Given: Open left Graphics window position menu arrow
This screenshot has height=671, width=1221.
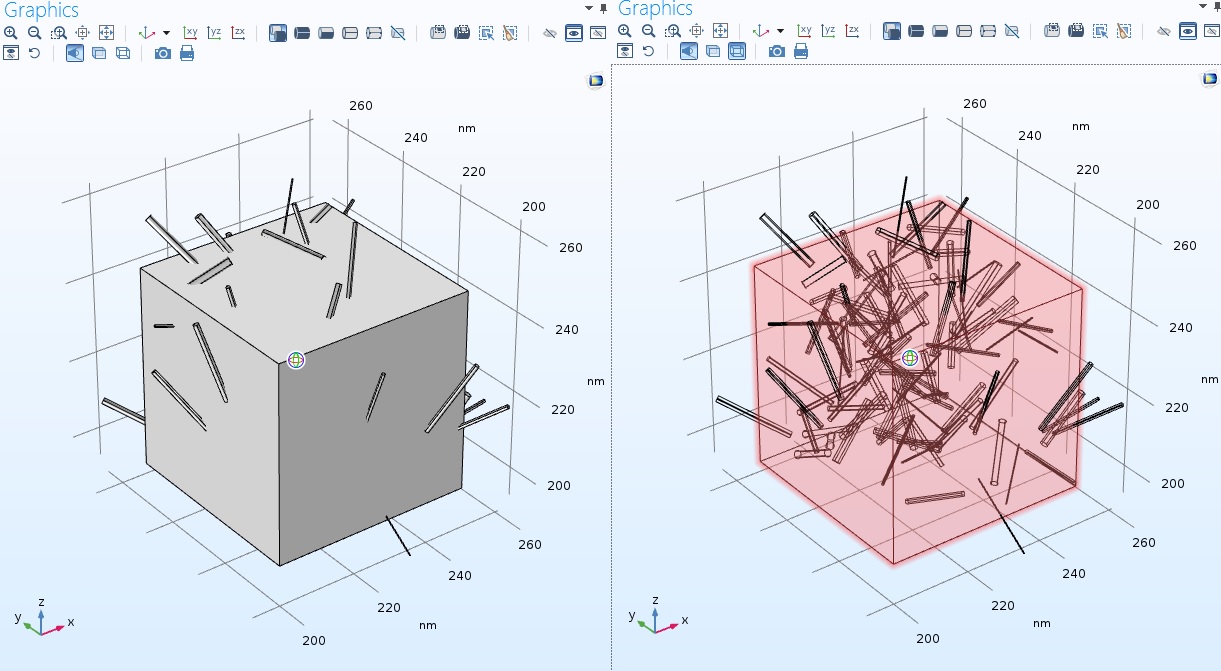Looking at the screenshot, I should (589, 8).
